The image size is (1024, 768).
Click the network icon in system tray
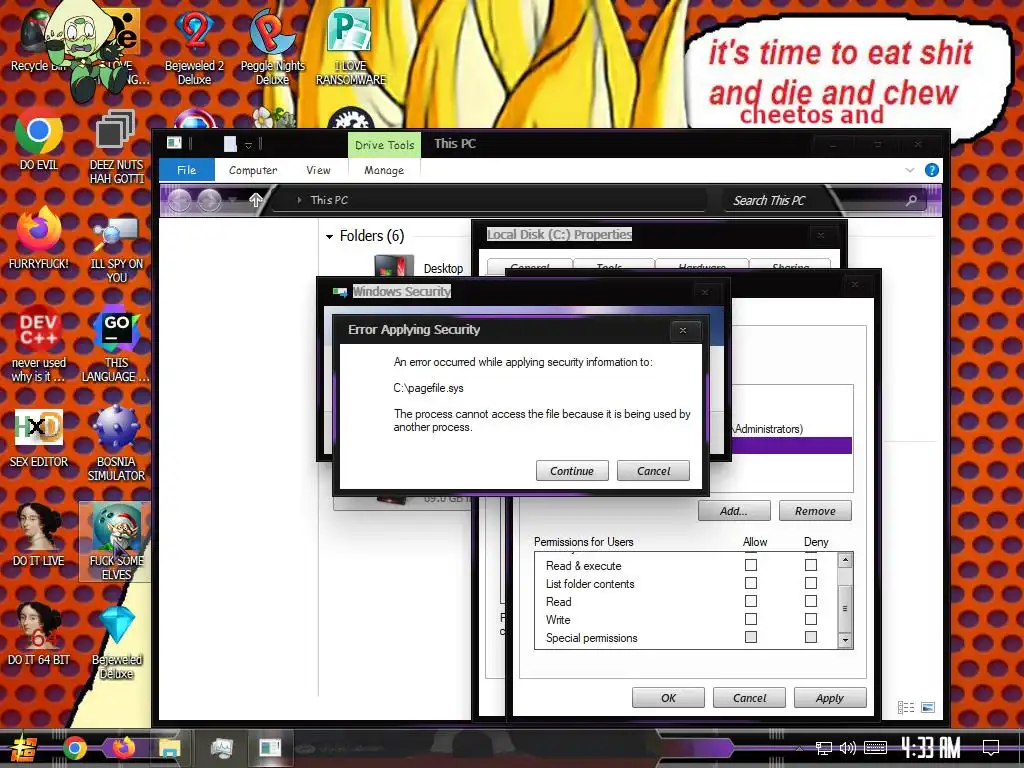coord(824,748)
